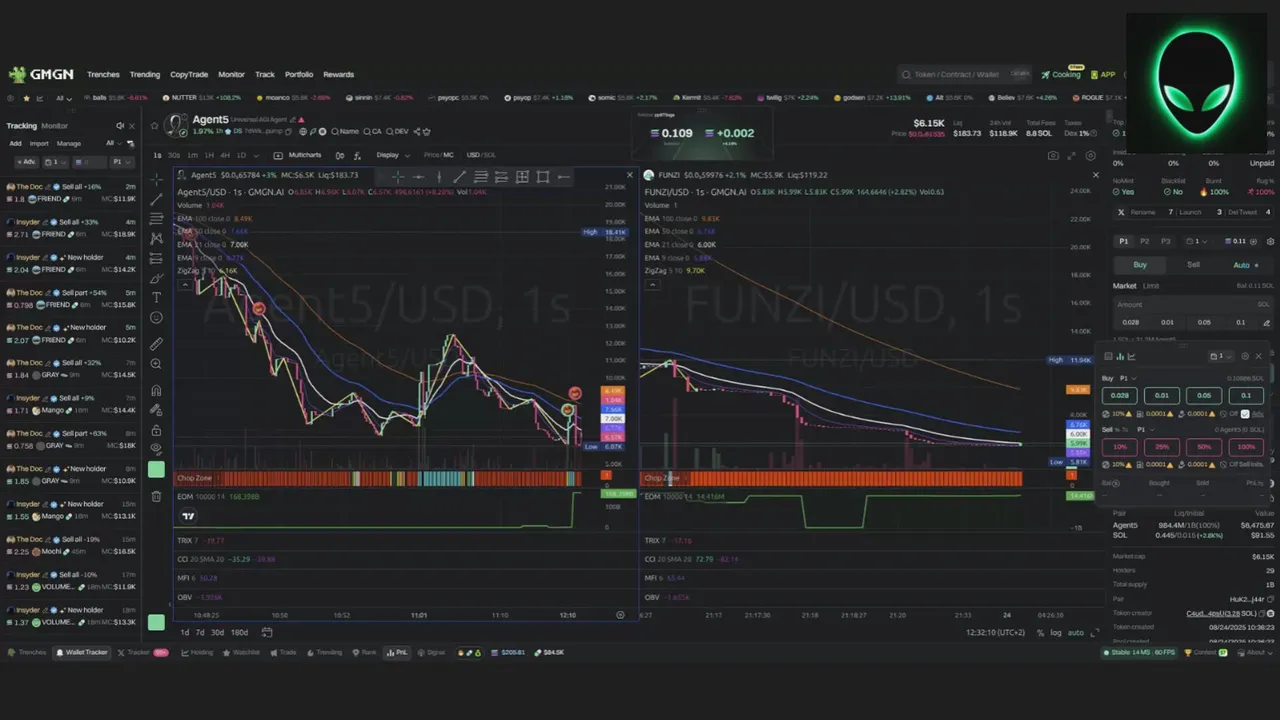Open the Adv. filter in tracking panel
The image size is (1280, 720).
pos(25,161)
